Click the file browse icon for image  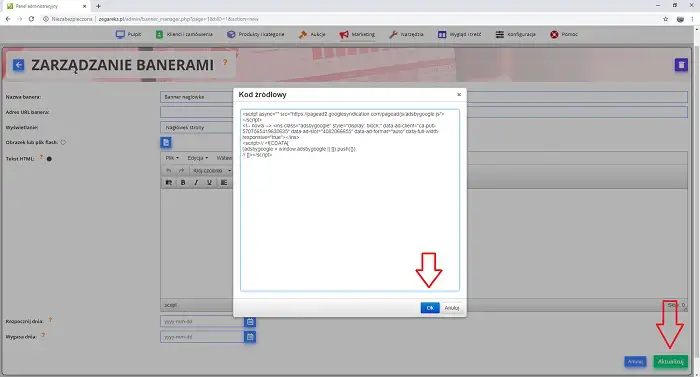[x=166, y=142]
